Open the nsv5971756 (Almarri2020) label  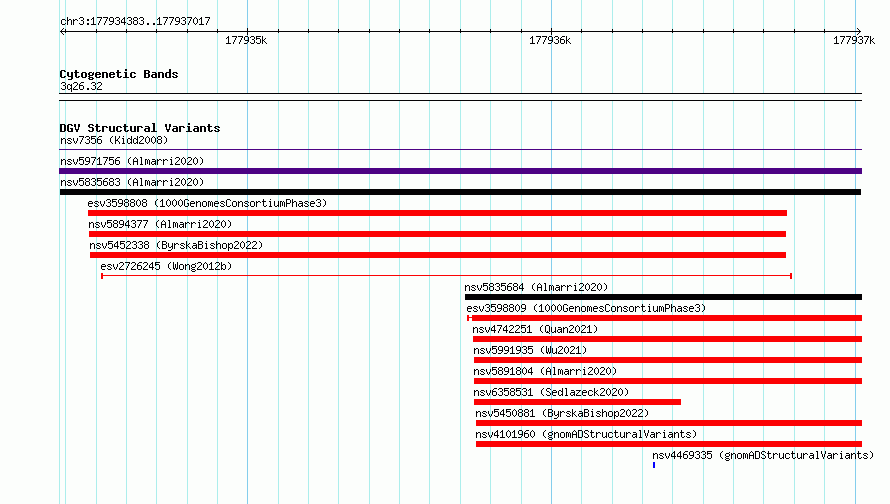(x=132, y=161)
